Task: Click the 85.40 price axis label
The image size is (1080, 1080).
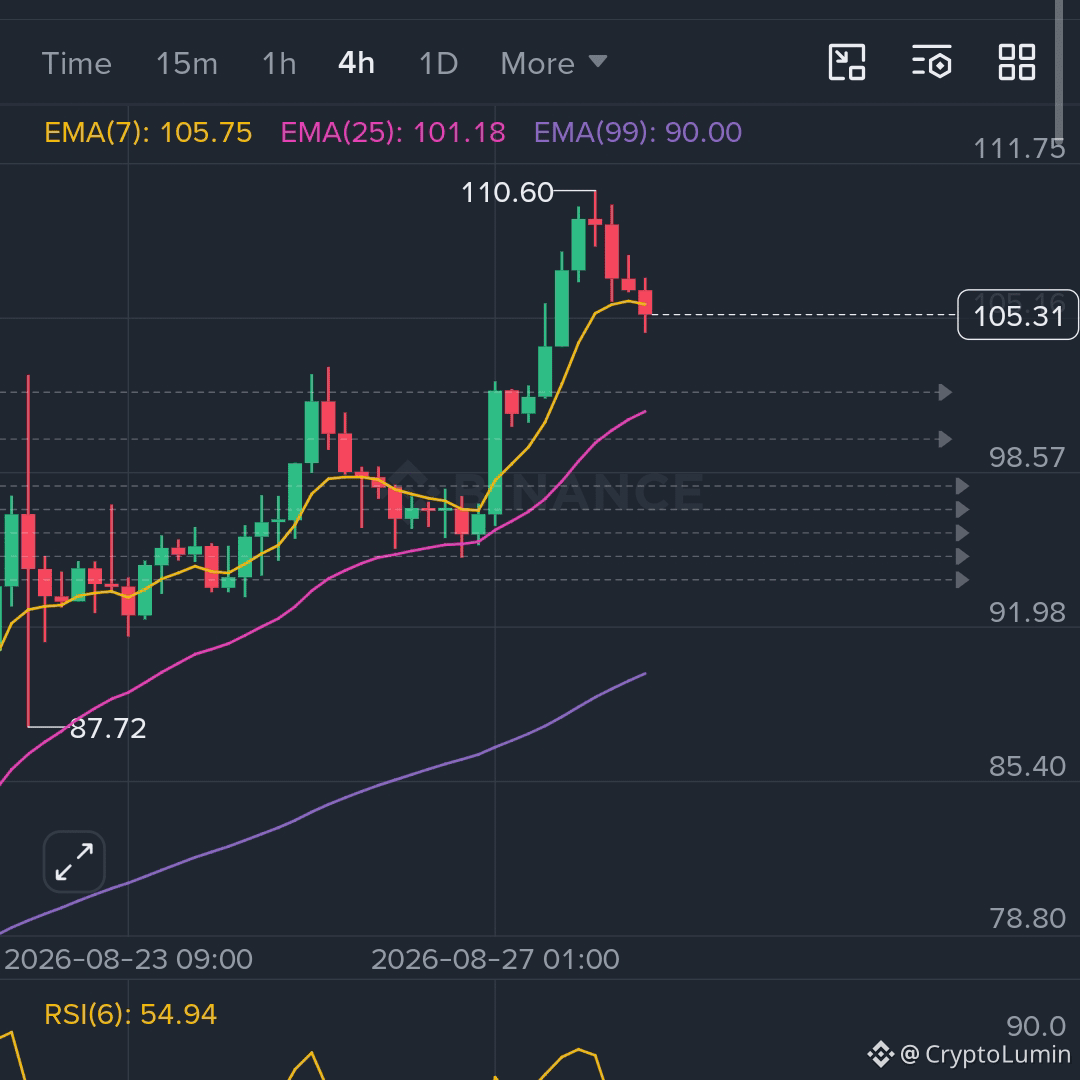Action: pos(1027,766)
